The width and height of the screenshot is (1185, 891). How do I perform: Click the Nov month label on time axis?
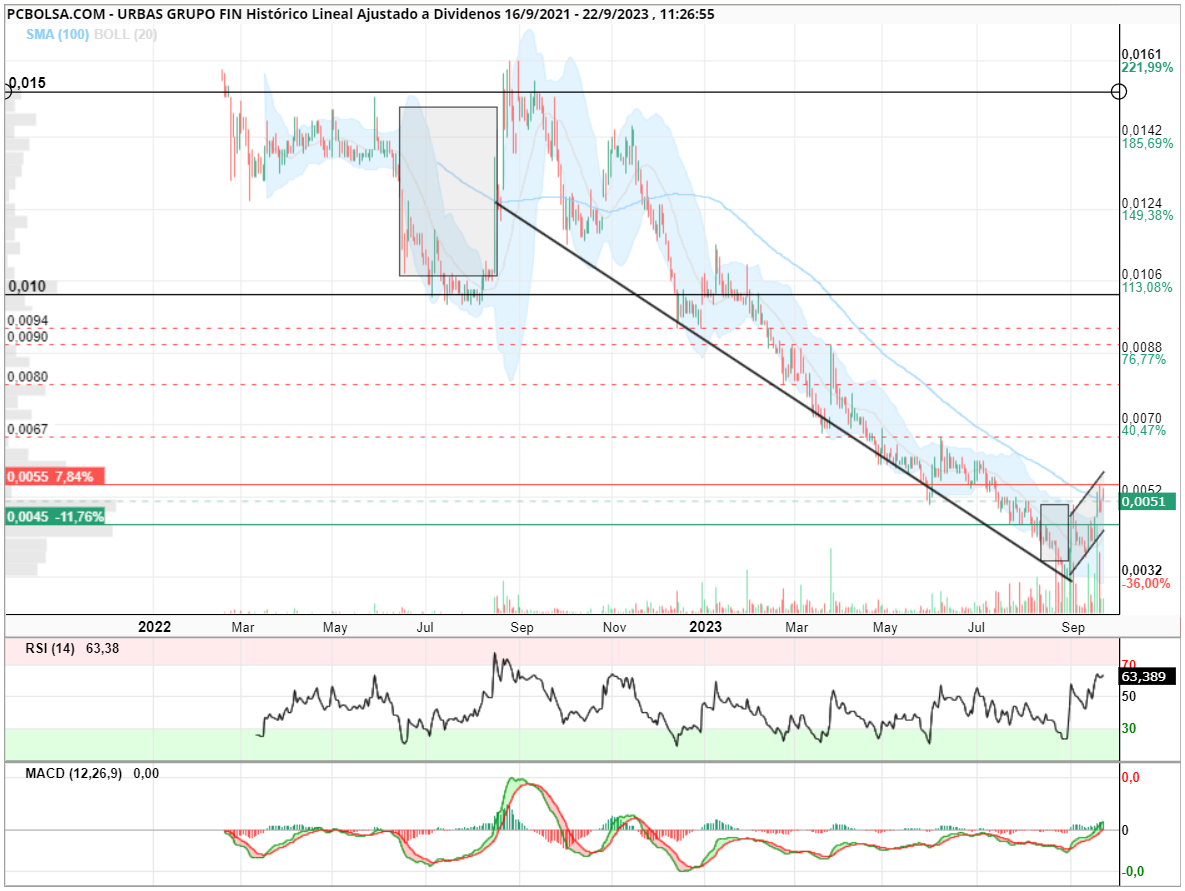click(x=614, y=627)
